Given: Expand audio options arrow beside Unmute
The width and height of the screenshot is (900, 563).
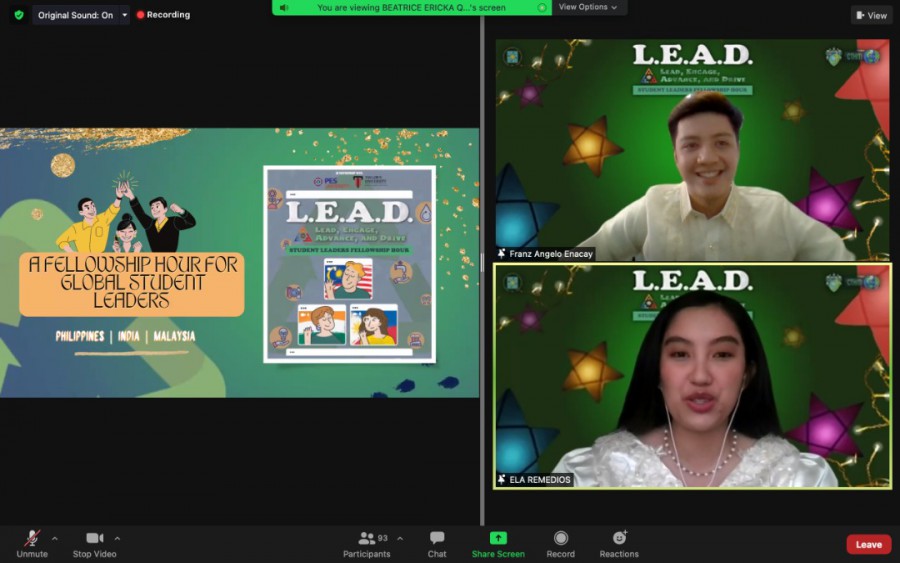Looking at the screenshot, I should 55,538.
